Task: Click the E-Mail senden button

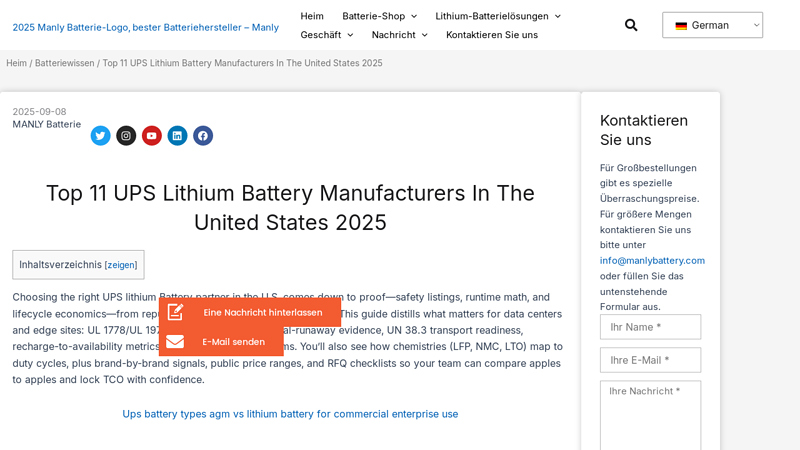Action: click(x=221, y=341)
